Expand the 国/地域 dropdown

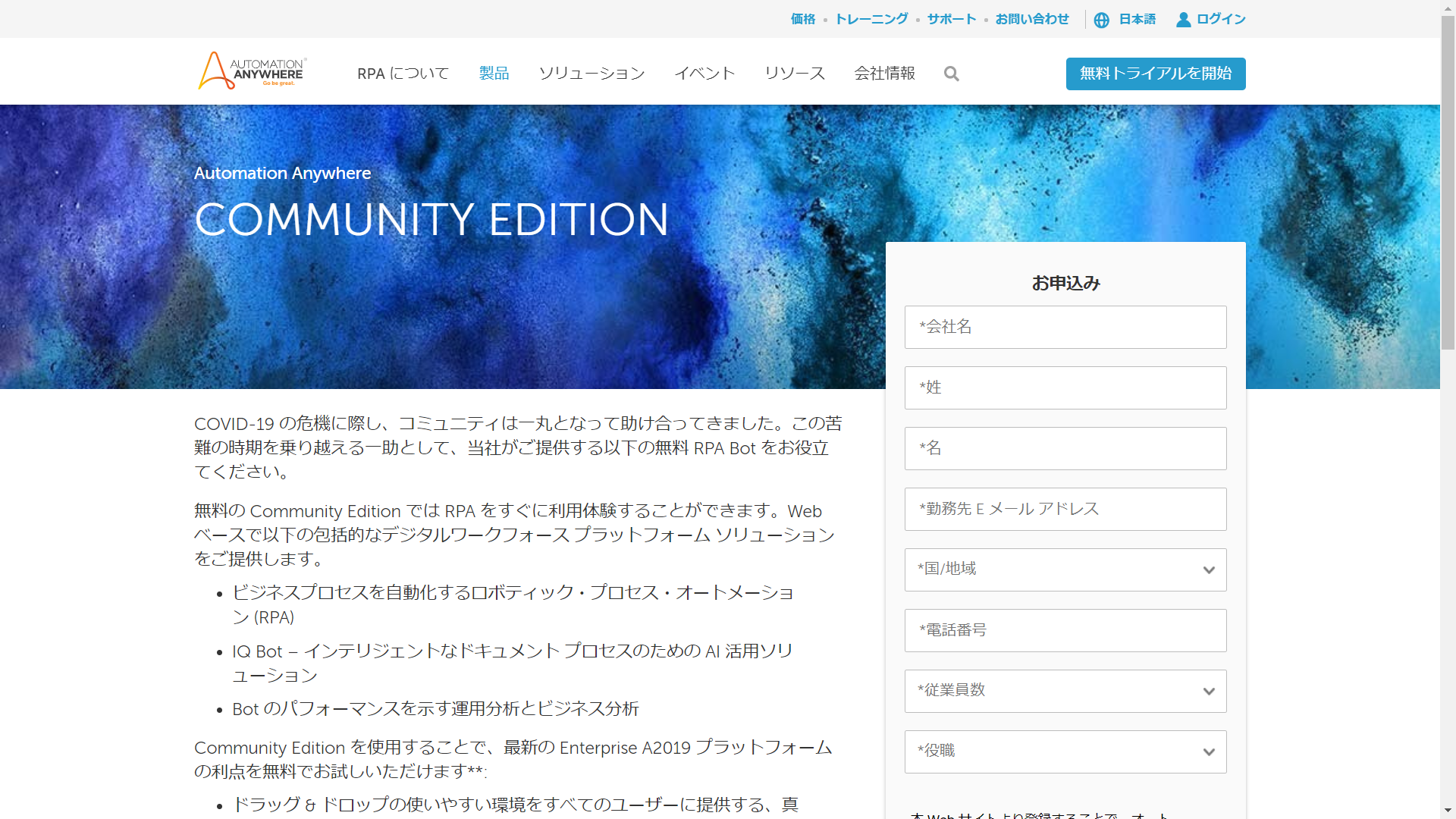(x=1065, y=570)
